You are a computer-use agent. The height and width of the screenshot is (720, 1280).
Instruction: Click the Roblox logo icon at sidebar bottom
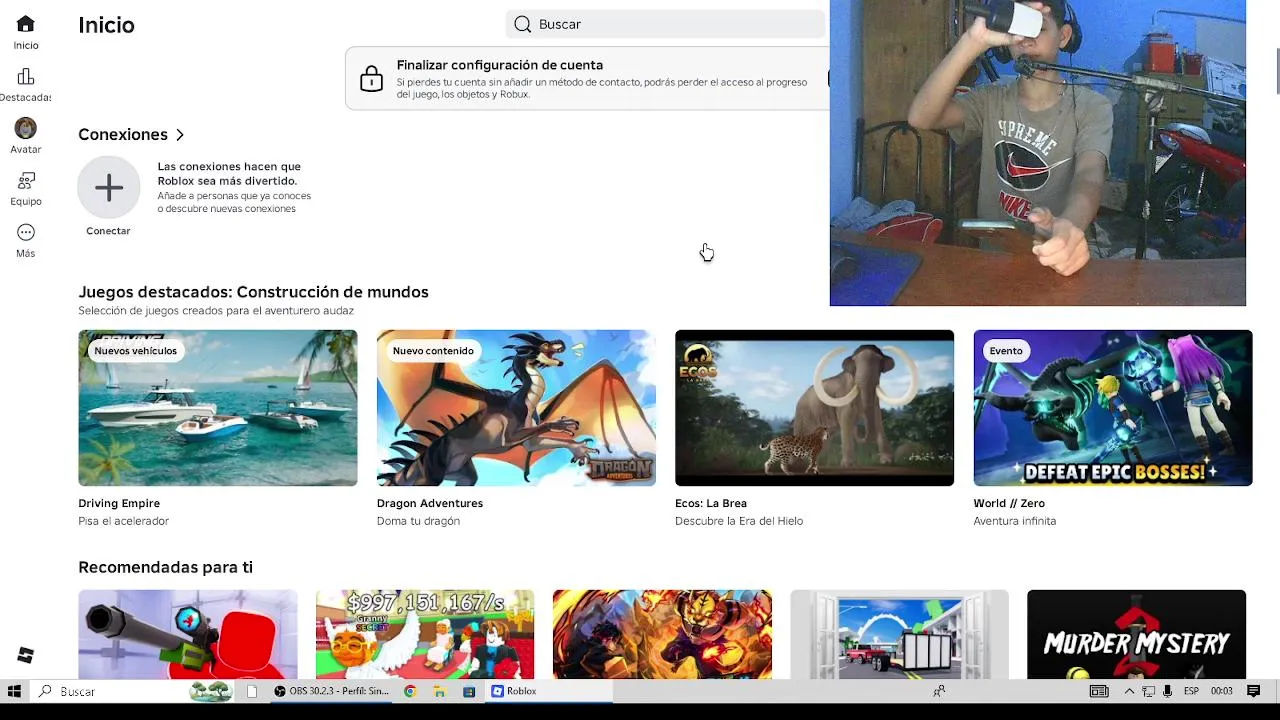26,655
